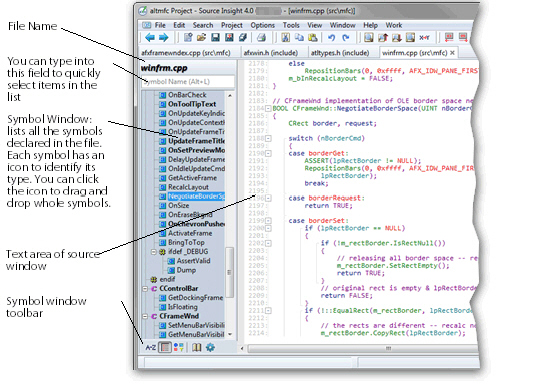This screenshot has width=539, height=390.
Task: Click the replace X-to-Y toolbar icon
Action: (424, 37)
